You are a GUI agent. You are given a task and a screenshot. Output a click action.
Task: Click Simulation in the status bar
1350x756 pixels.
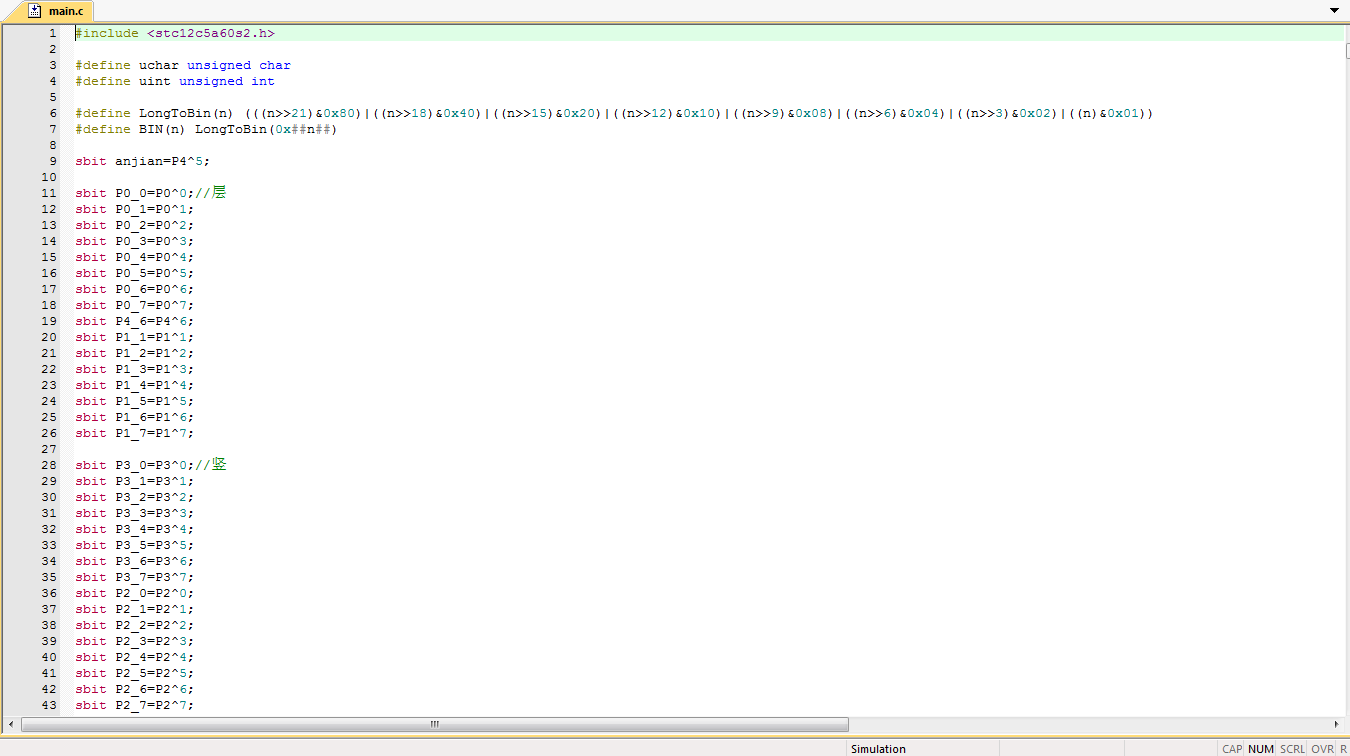878,748
